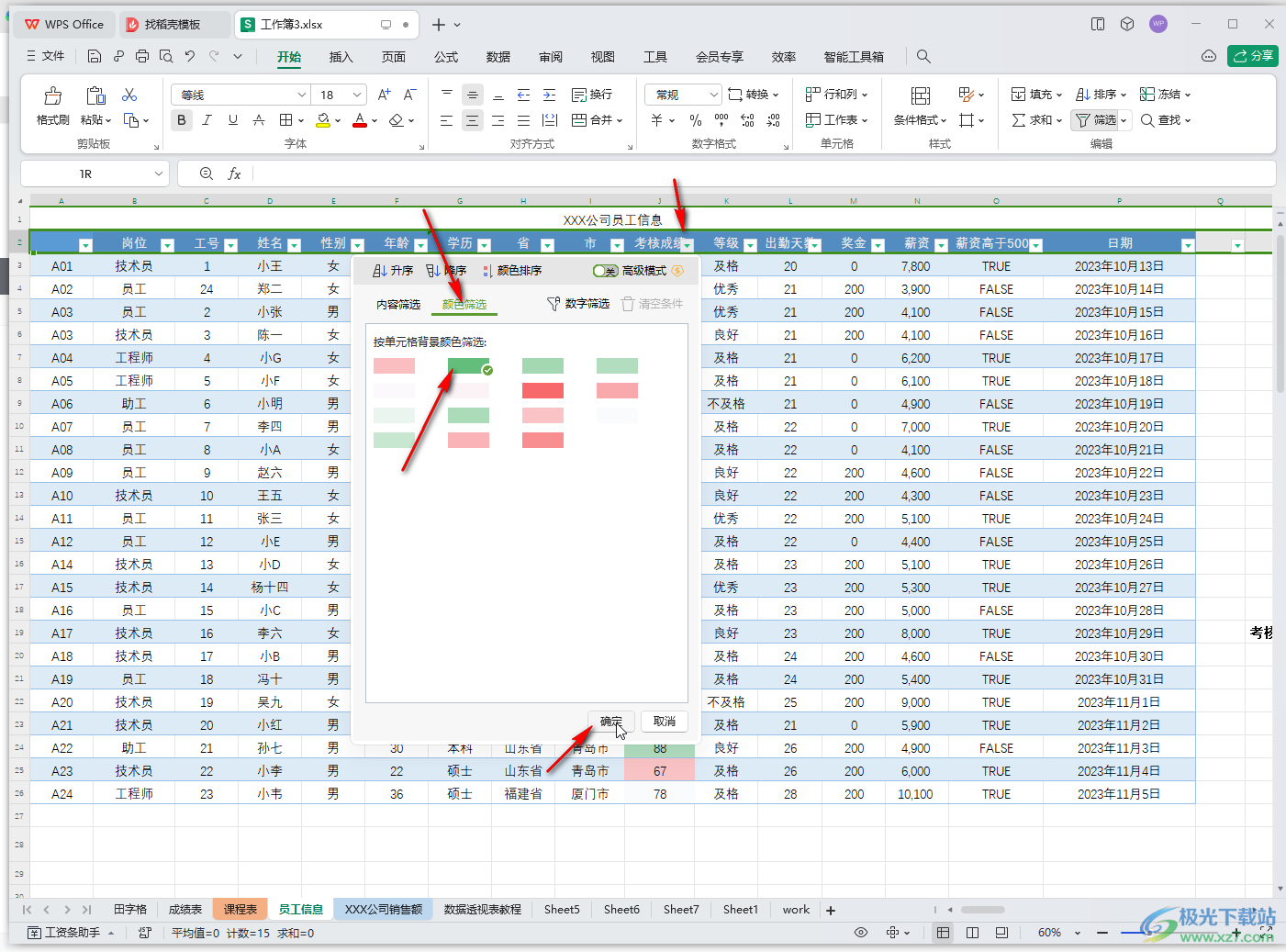Click the wrap text (换行) button

[x=592, y=95]
